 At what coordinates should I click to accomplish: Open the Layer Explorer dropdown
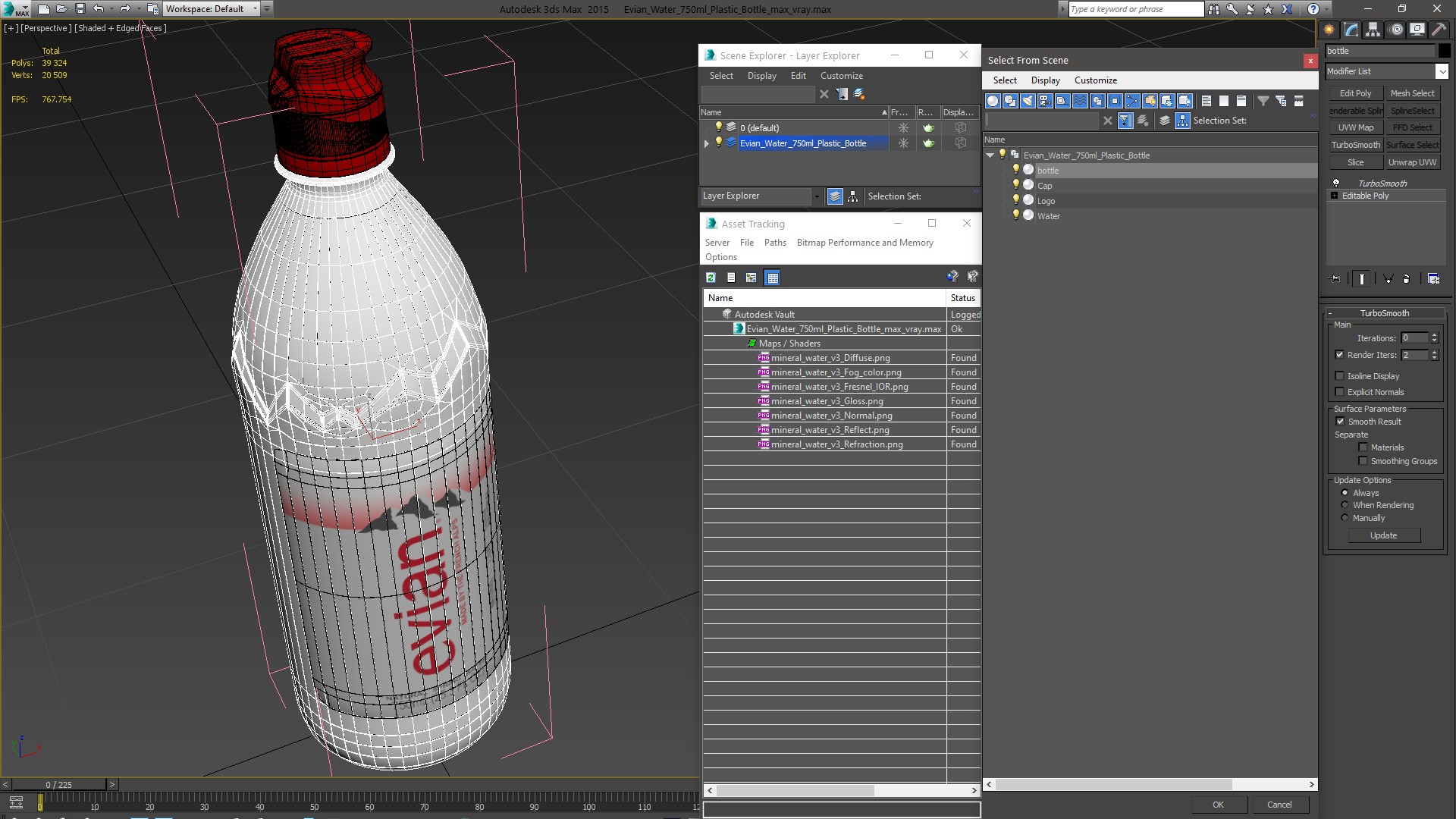click(817, 196)
